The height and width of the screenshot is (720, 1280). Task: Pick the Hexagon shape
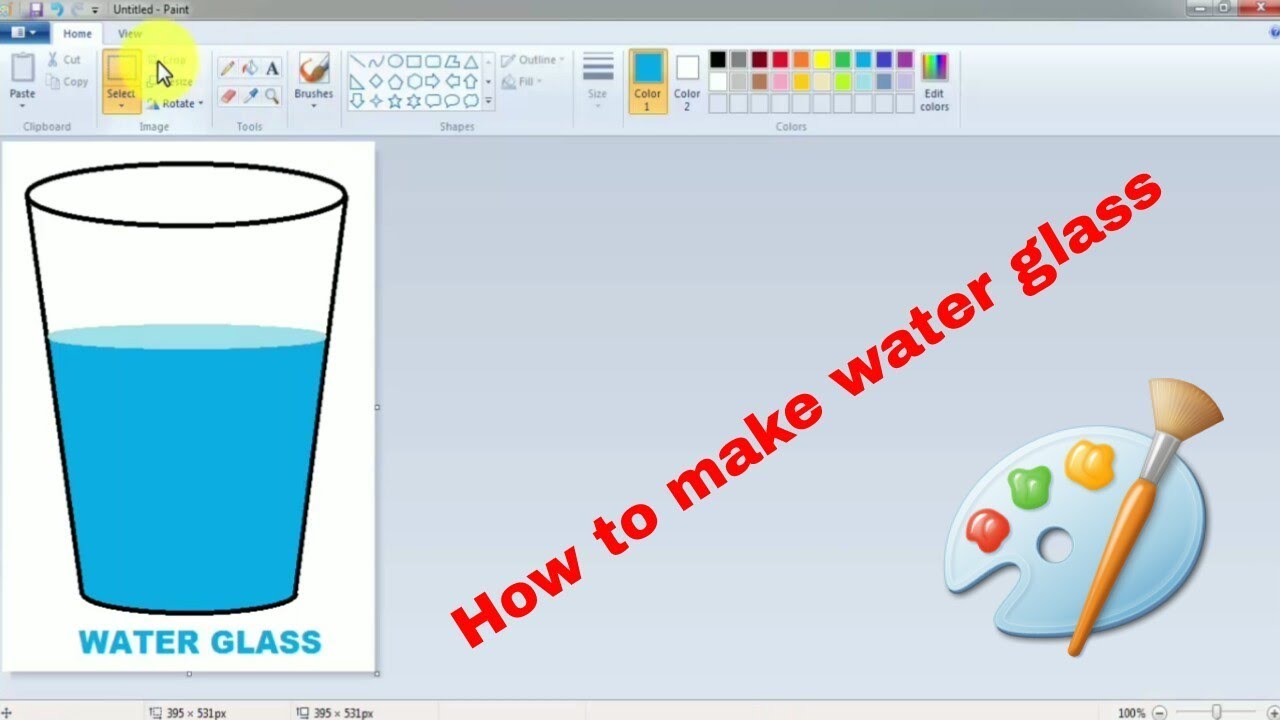(x=414, y=81)
